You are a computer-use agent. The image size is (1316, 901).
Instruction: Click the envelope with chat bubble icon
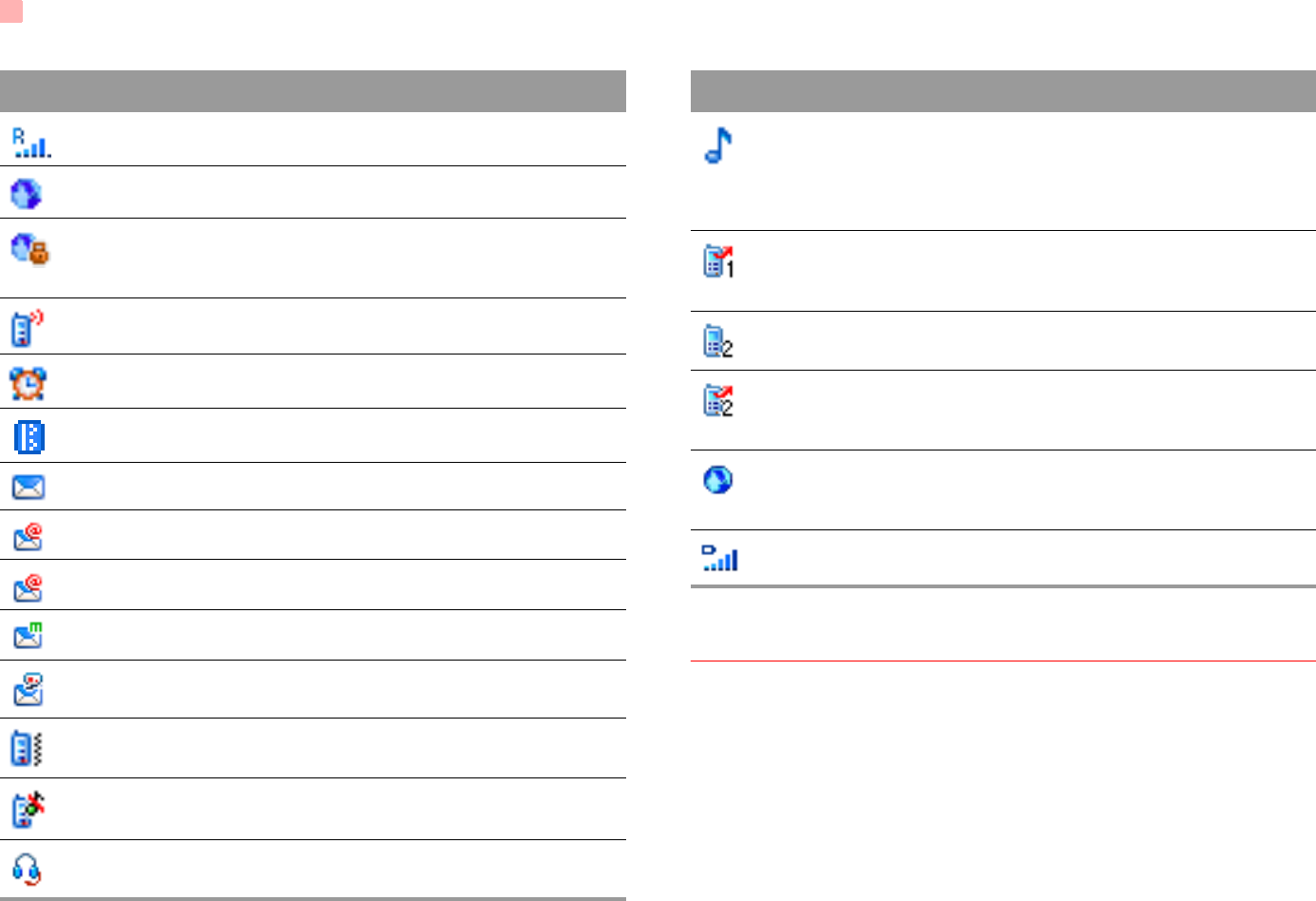[28, 689]
